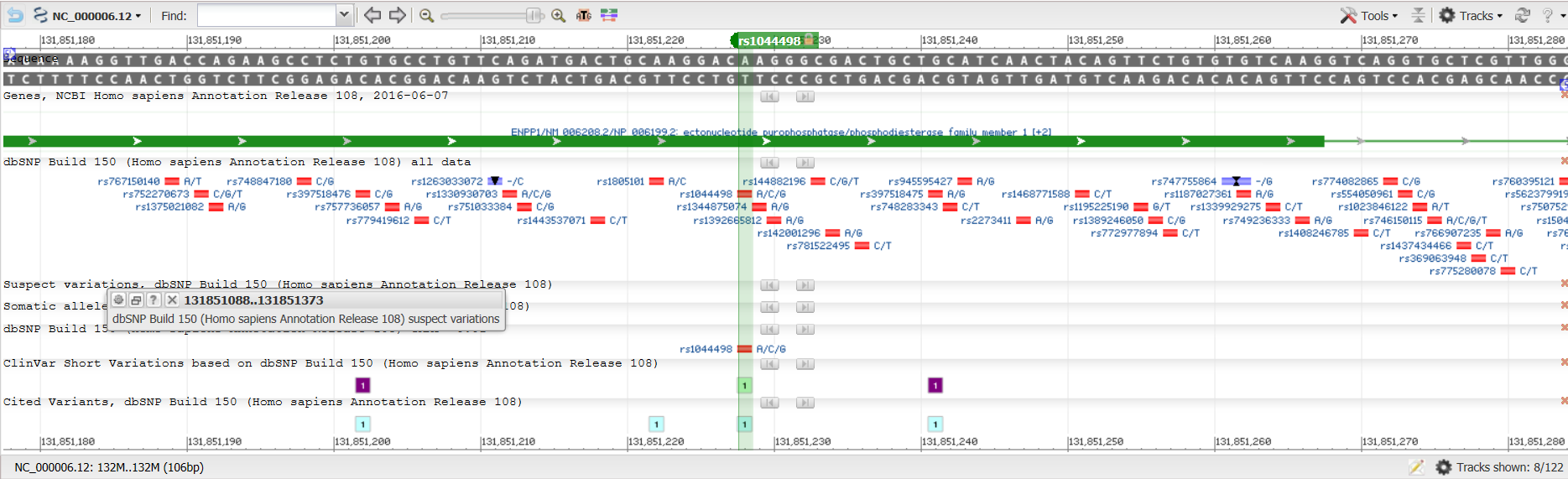Image resolution: width=1568 pixels, height=479 pixels.
Task: Toggle the sequence track flip strands icon
Action: [9, 55]
